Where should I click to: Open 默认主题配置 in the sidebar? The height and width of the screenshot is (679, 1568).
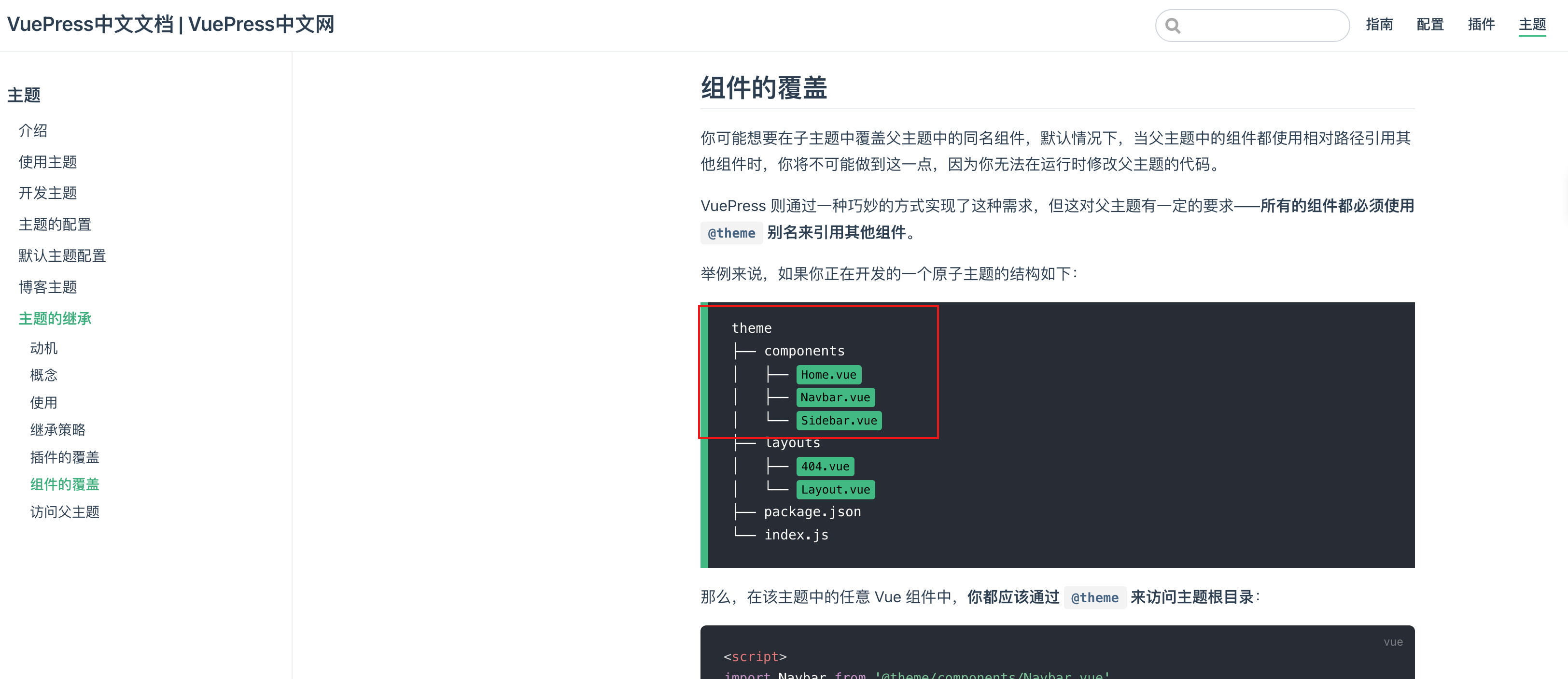click(62, 256)
